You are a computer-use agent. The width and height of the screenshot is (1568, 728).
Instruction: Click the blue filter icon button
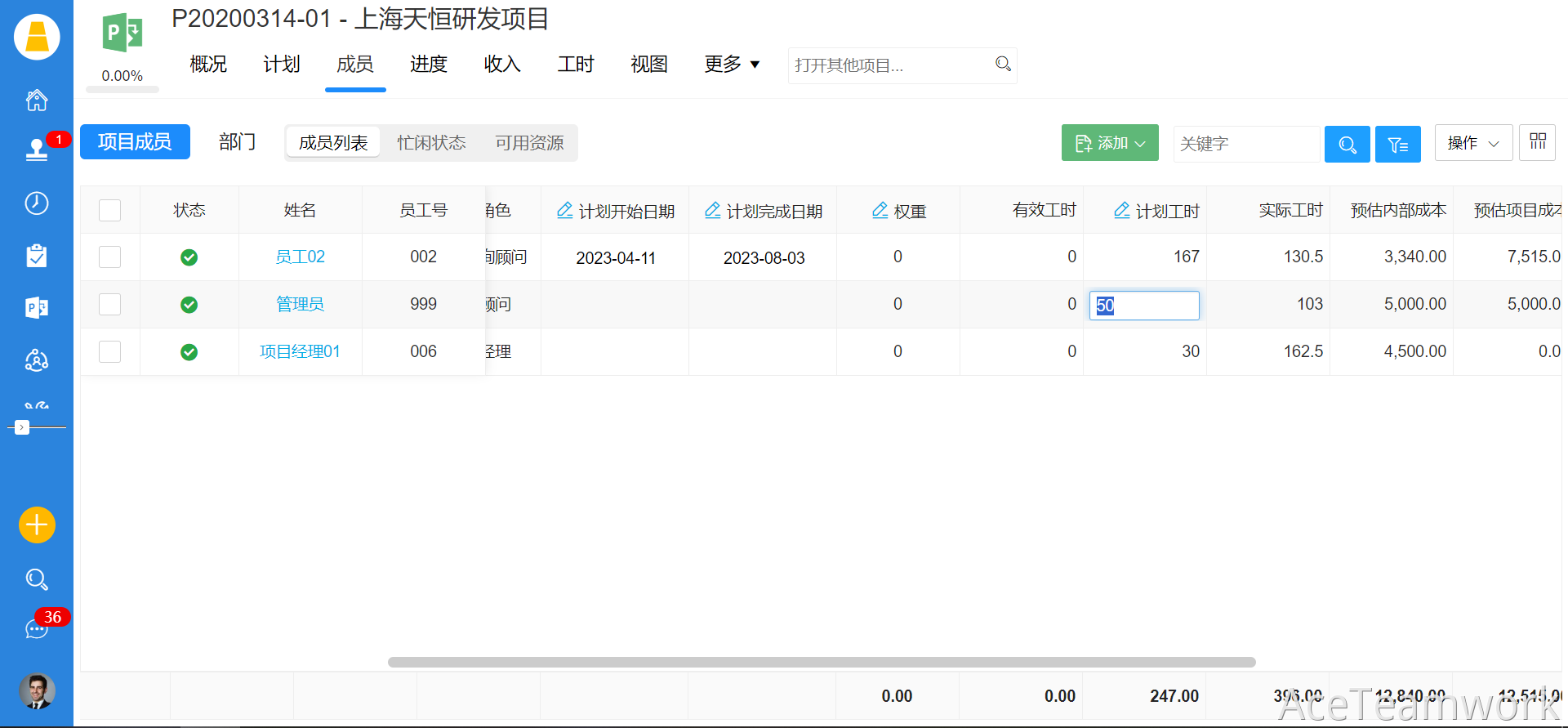point(1397,145)
